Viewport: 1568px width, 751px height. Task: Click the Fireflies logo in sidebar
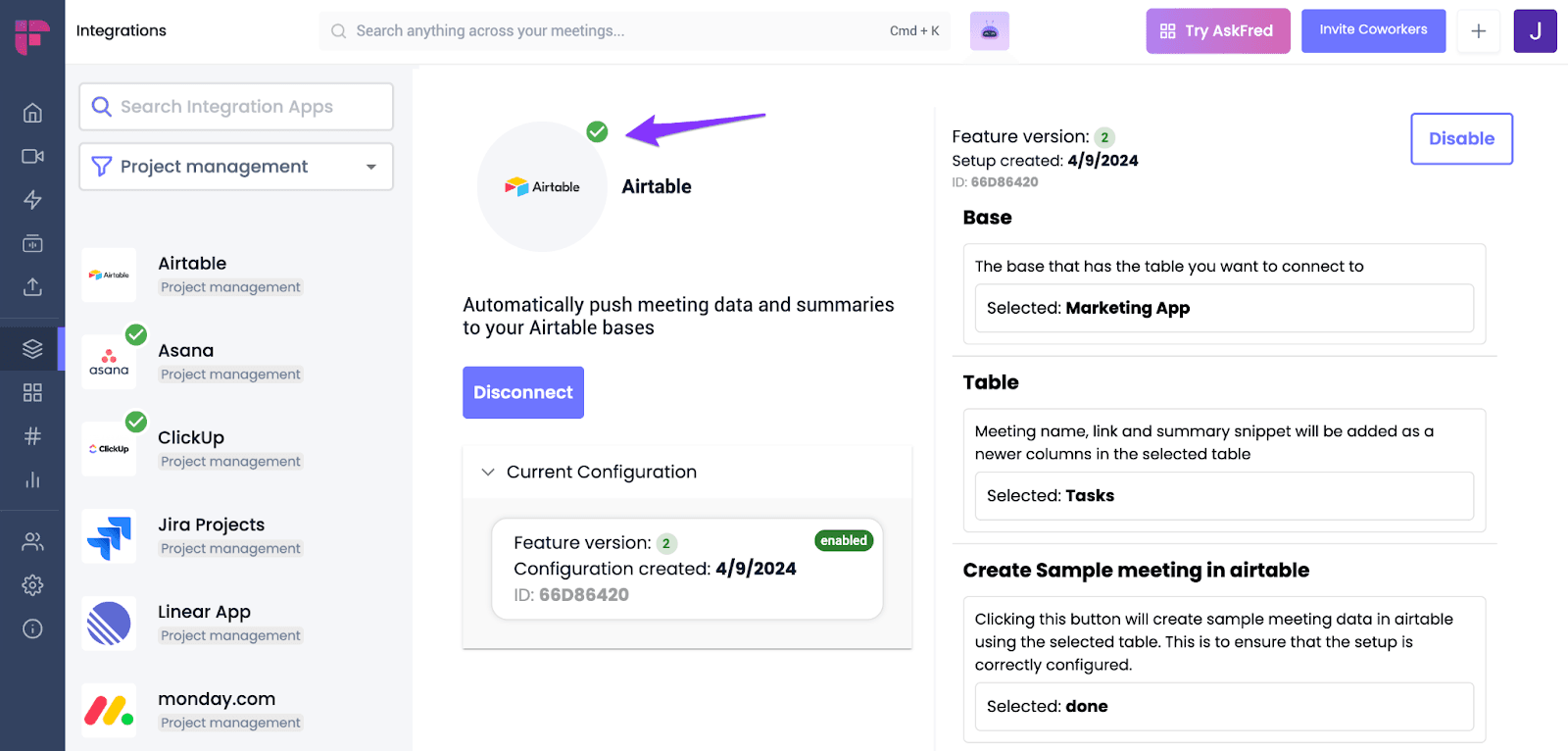click(32, 35)
